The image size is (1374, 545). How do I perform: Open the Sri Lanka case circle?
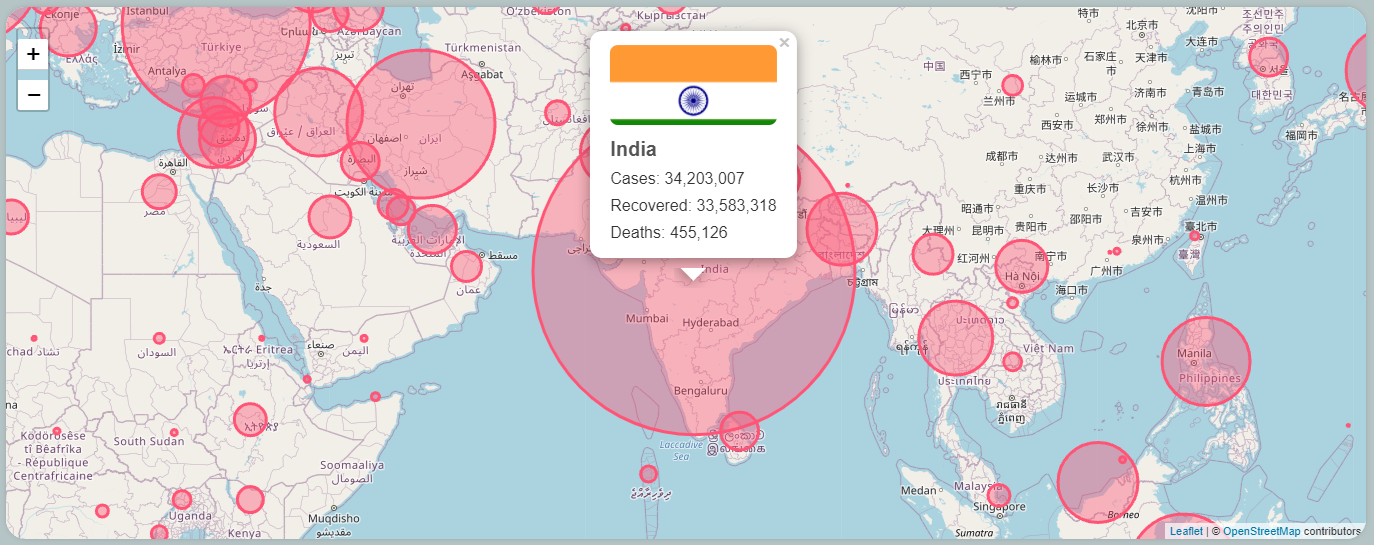[x=739, y=431]
